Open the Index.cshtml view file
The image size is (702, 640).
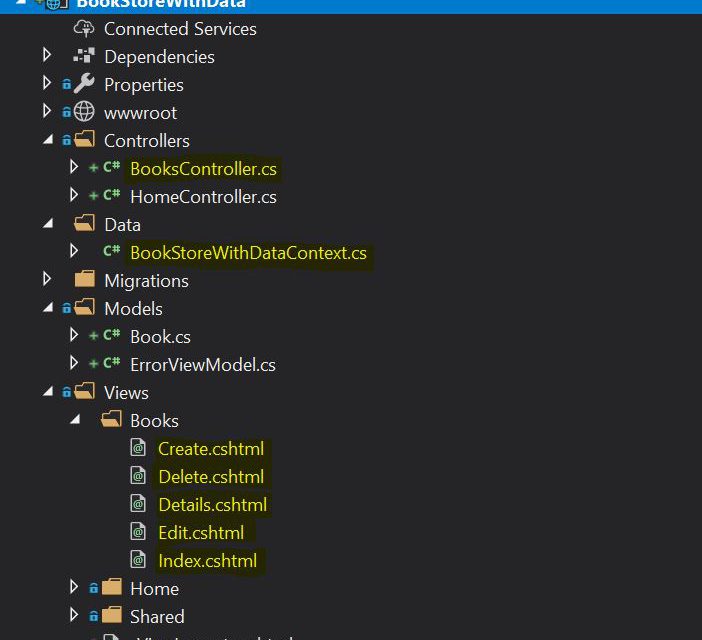click(207, 561)
